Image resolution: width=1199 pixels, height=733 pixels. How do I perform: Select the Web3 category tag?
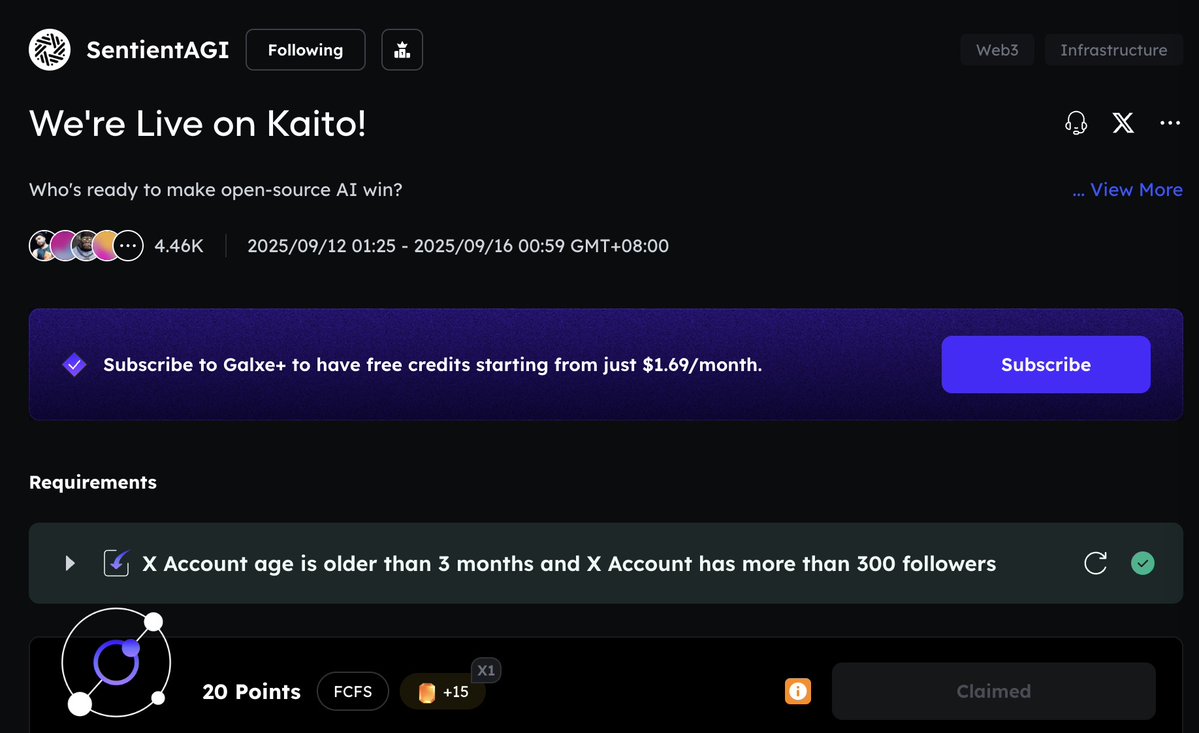point(997,50)
